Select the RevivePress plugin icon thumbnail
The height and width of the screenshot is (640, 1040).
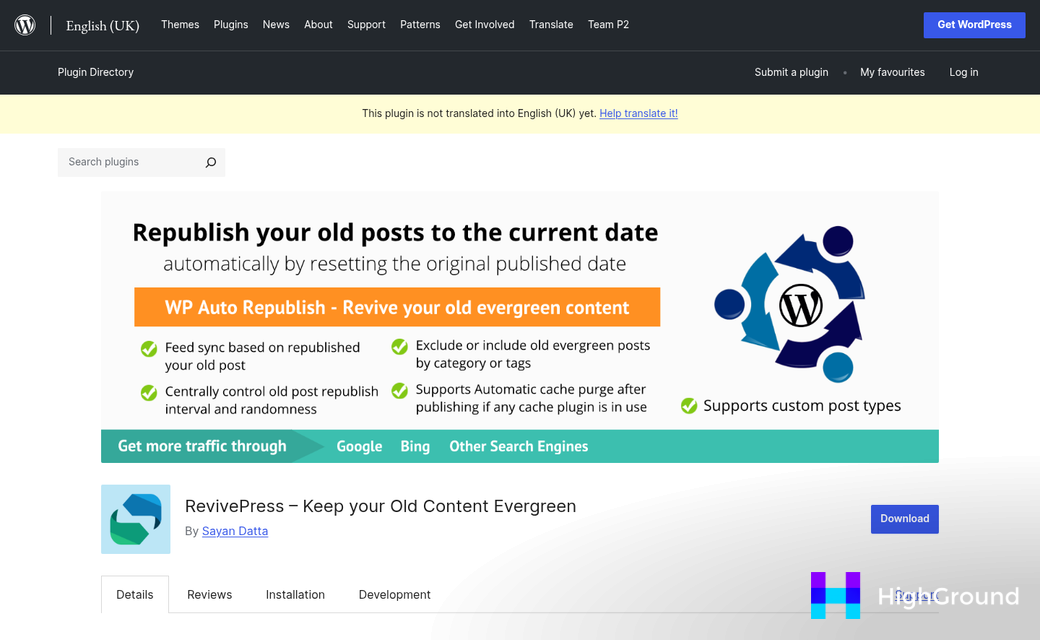click(x=135, y=519)
